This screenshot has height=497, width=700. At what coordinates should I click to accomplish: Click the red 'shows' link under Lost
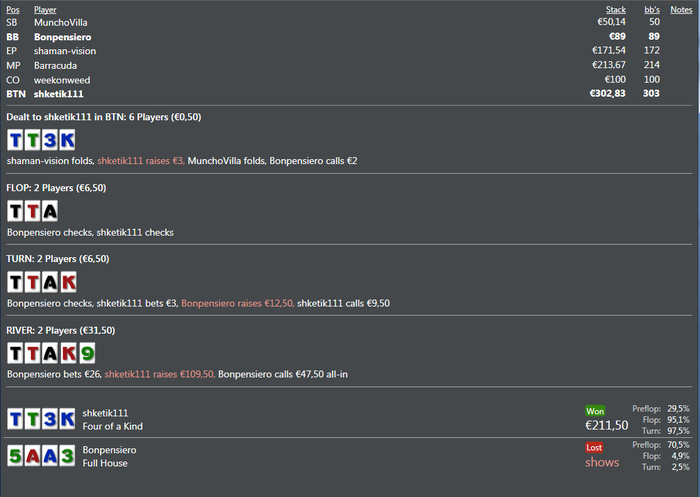(602, 462)
